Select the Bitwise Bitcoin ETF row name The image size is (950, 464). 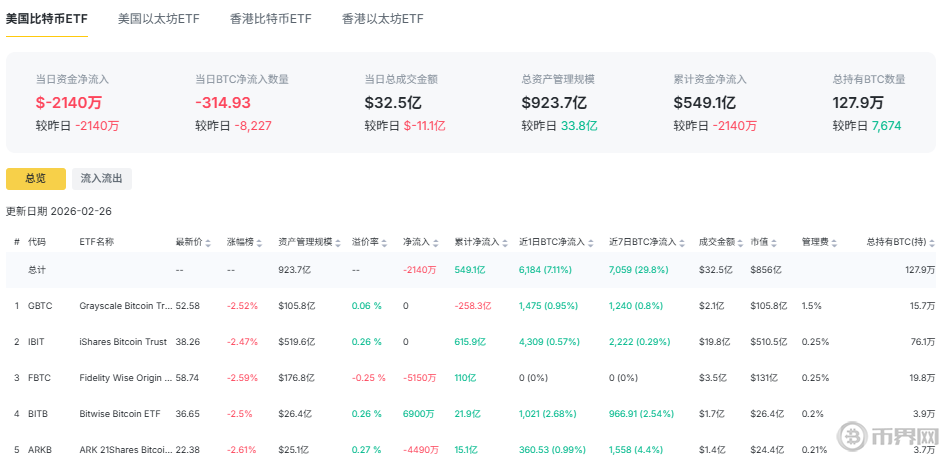(120, 413)
